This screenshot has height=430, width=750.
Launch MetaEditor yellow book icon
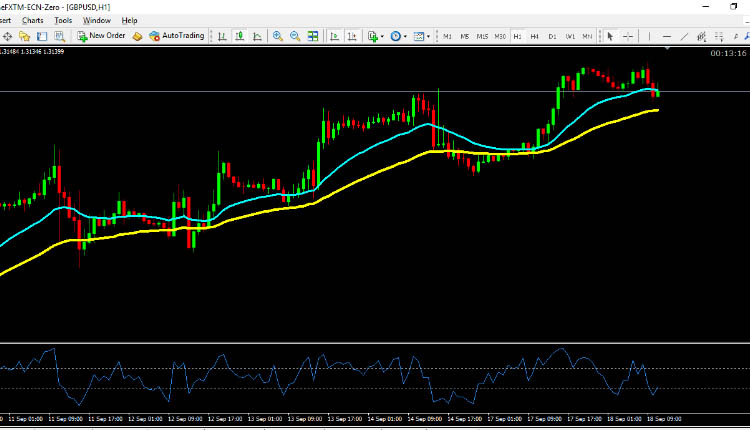click(137, 36)
